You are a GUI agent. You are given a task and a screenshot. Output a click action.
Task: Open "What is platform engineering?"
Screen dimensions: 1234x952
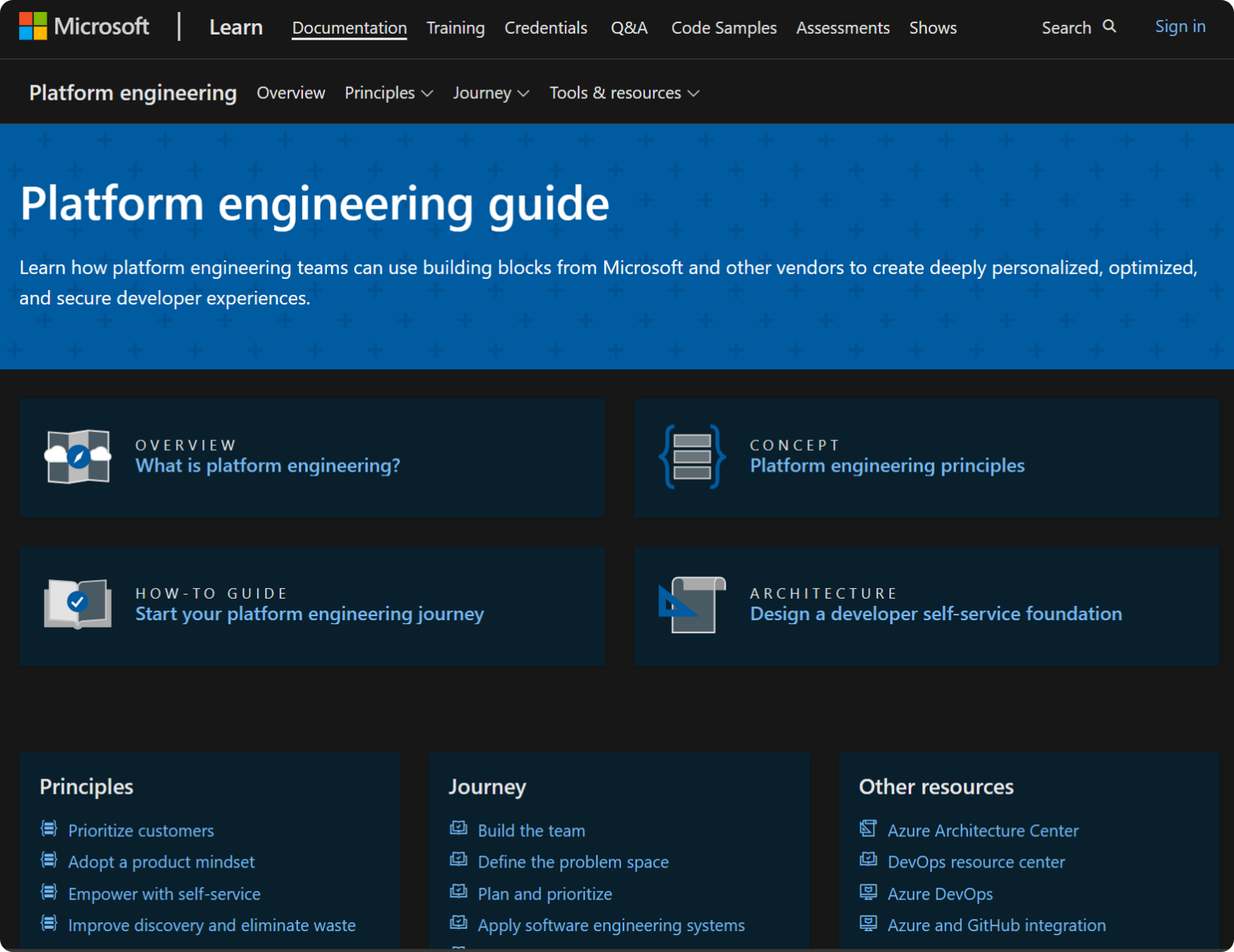[268, 465]
